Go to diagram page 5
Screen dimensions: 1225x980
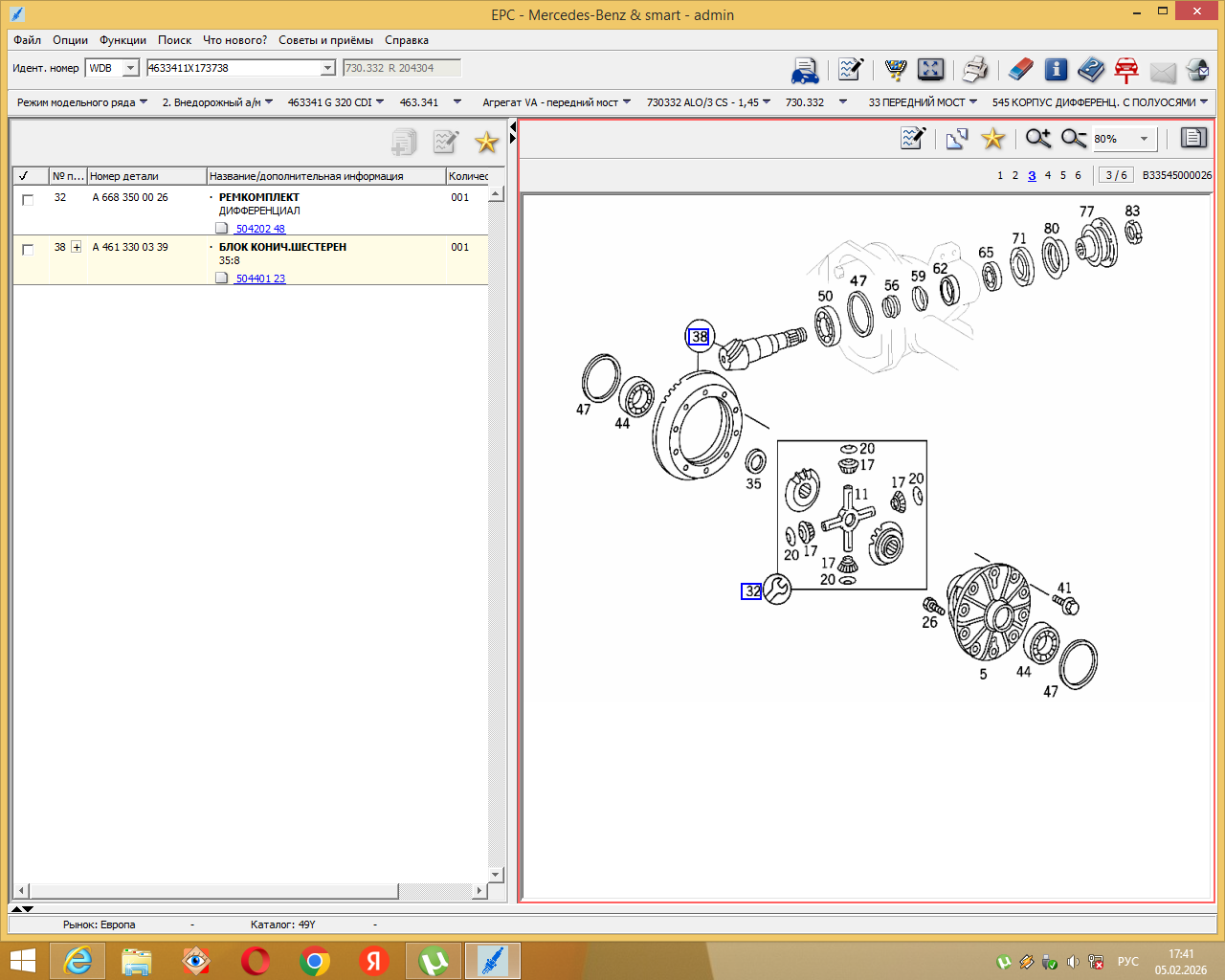(1062, 175)
